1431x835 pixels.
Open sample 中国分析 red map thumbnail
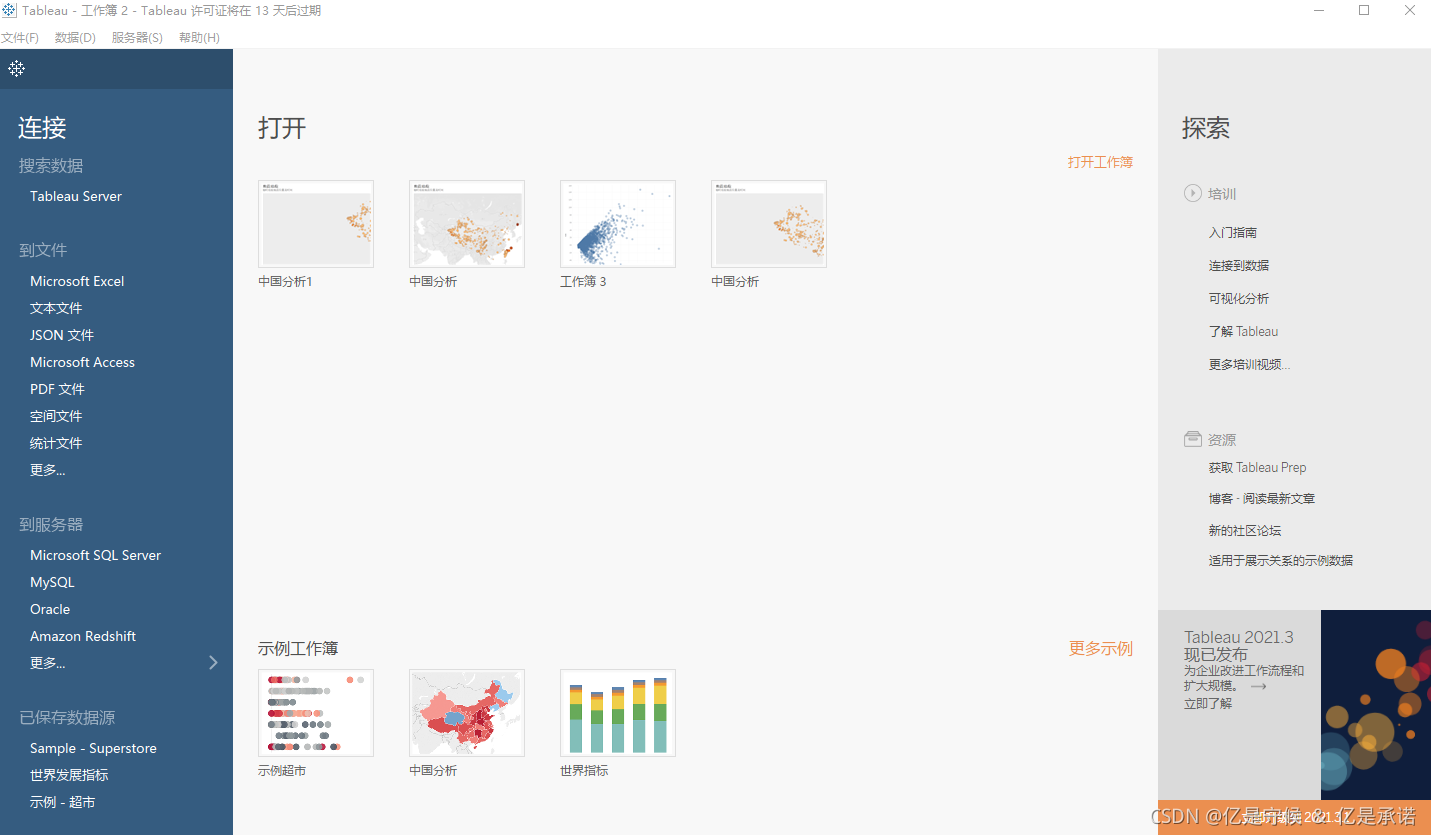(467, 713)
